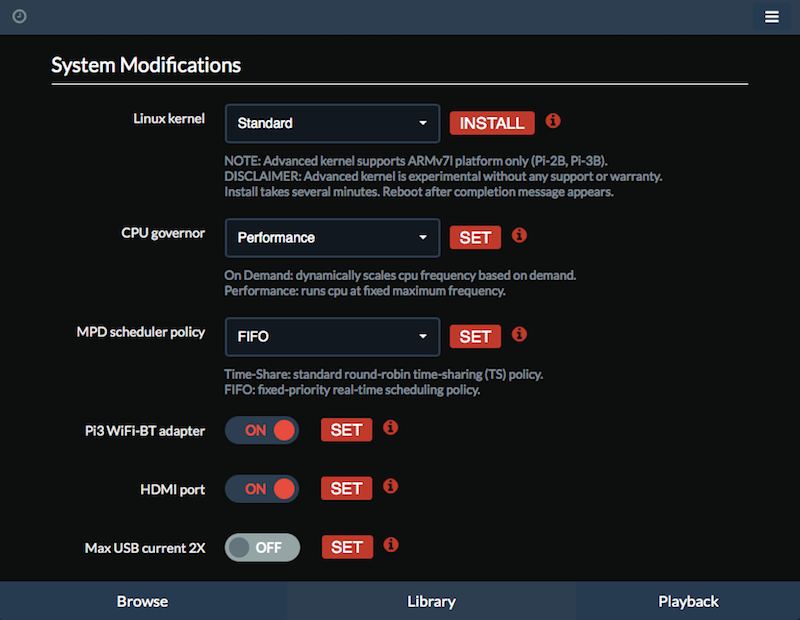Click the DISCLAIMER text about experimental kernel
The width and height of the screenshot is (800, 620).
[x=443, y=177]
